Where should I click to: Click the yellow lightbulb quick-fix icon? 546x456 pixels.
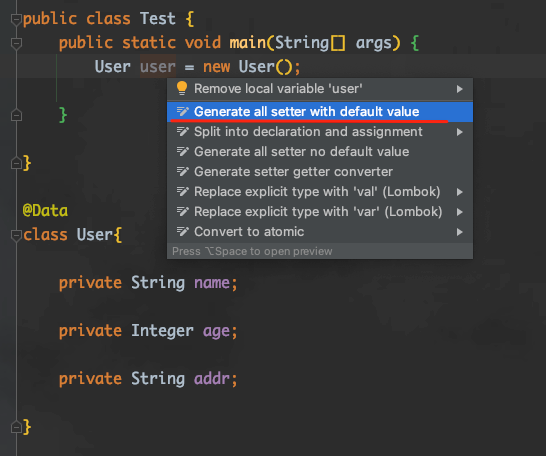[x=182, y=88]
